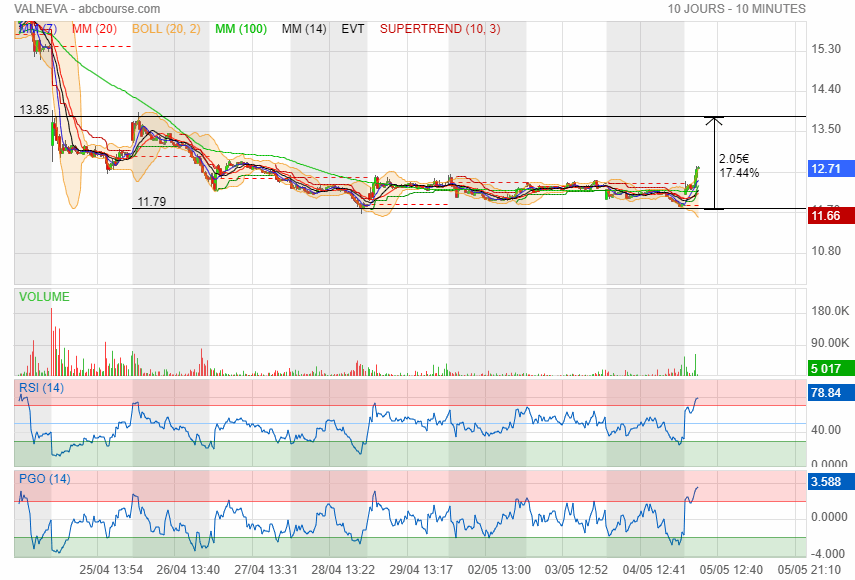Image resolution: width=855 pixels, height=580 pixels.
Task: Click the "25/04 13:54" time axis label
Action: click(111, 570)
